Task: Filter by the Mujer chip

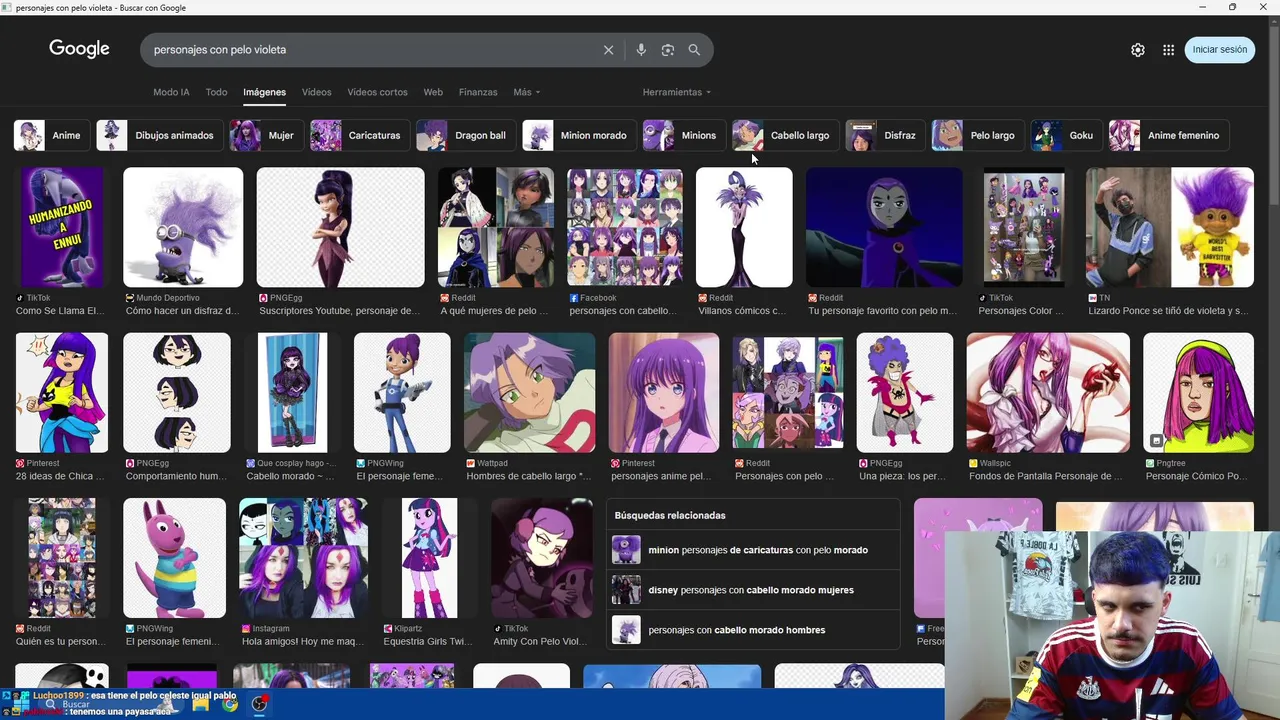Action: click(x=266, y=135)
